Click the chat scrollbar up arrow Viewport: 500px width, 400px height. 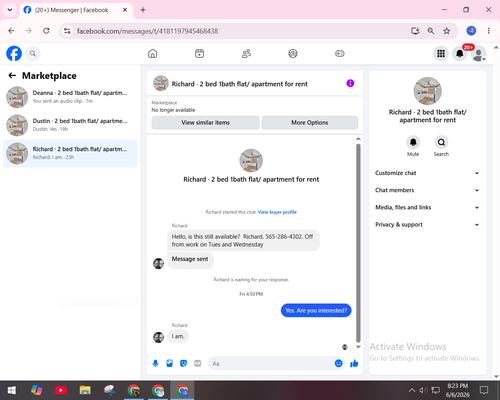(x=358, y=139)
